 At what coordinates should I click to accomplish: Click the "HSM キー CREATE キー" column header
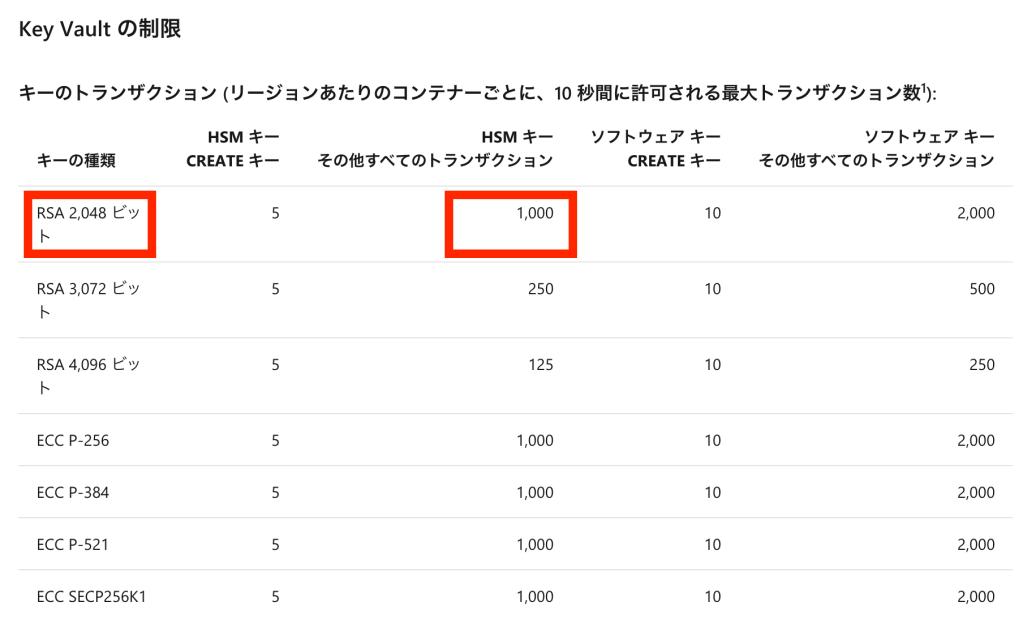pyautogui.click(x=232, y=148)
